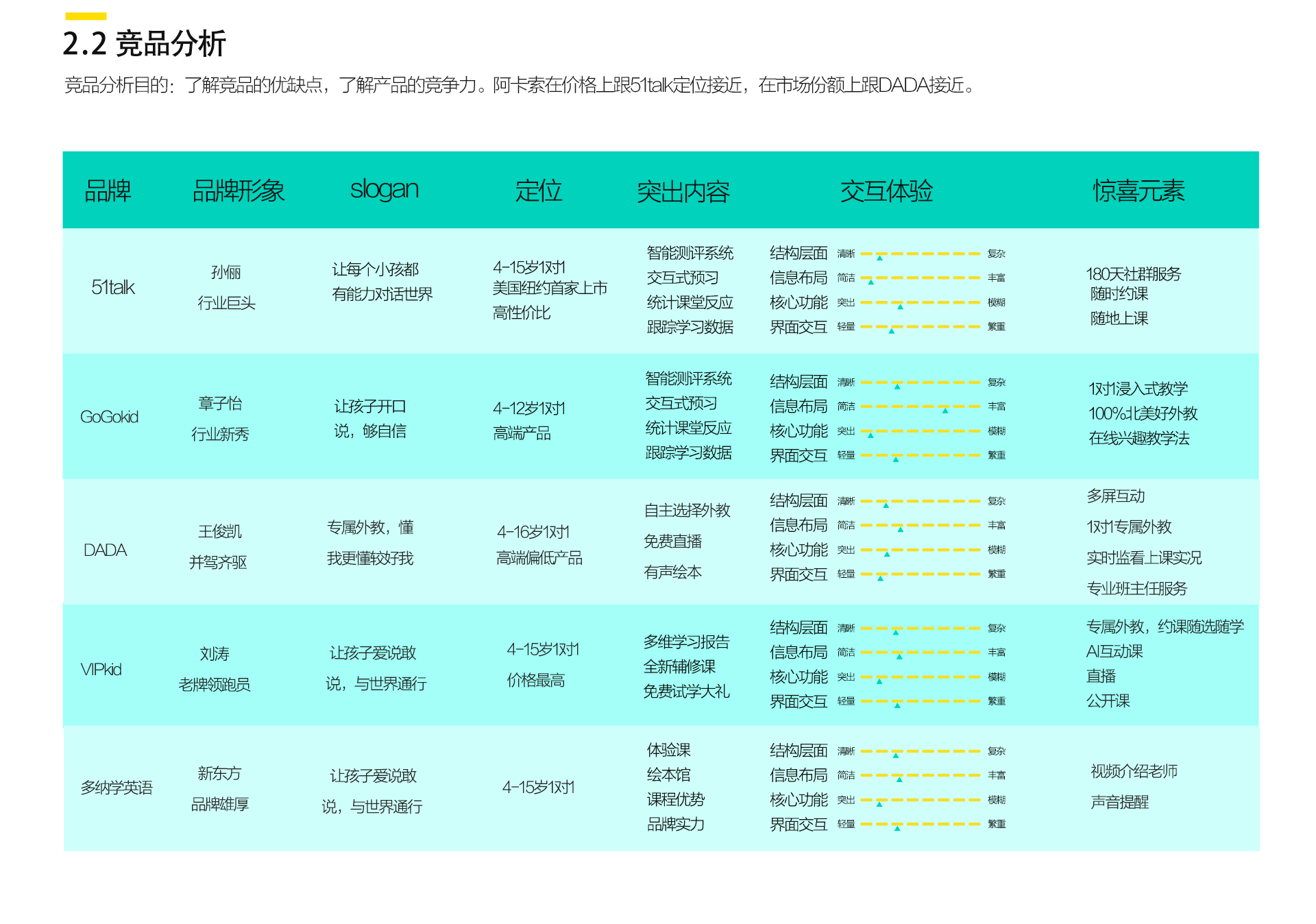1316x924 pixels.
Task: Click 品牌雄厚 text
Action: coord(219,804)
